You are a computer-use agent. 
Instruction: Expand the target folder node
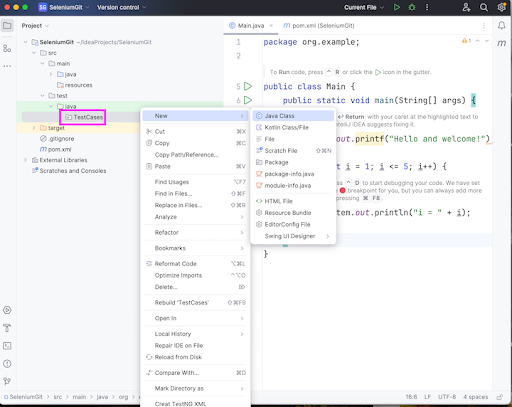click(x=34, y=128)
